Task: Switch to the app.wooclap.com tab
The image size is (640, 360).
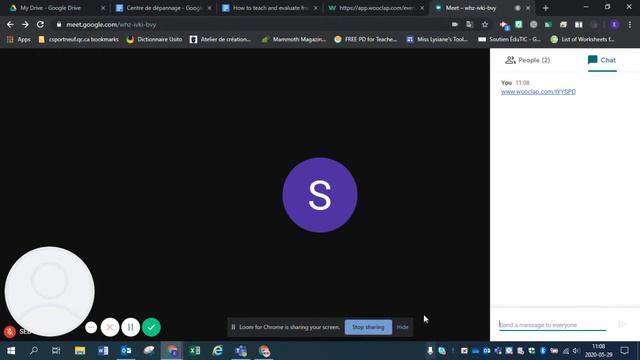Action: 377,8
